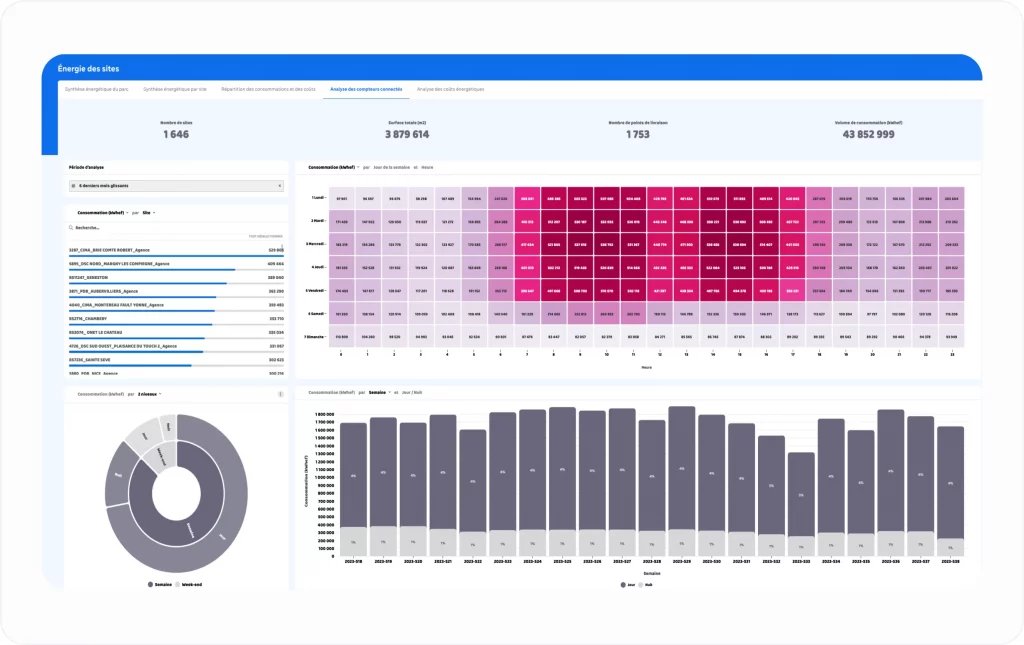Toggle the Jour legend under bar chart

pyautogui.click(x=626, y=583)
